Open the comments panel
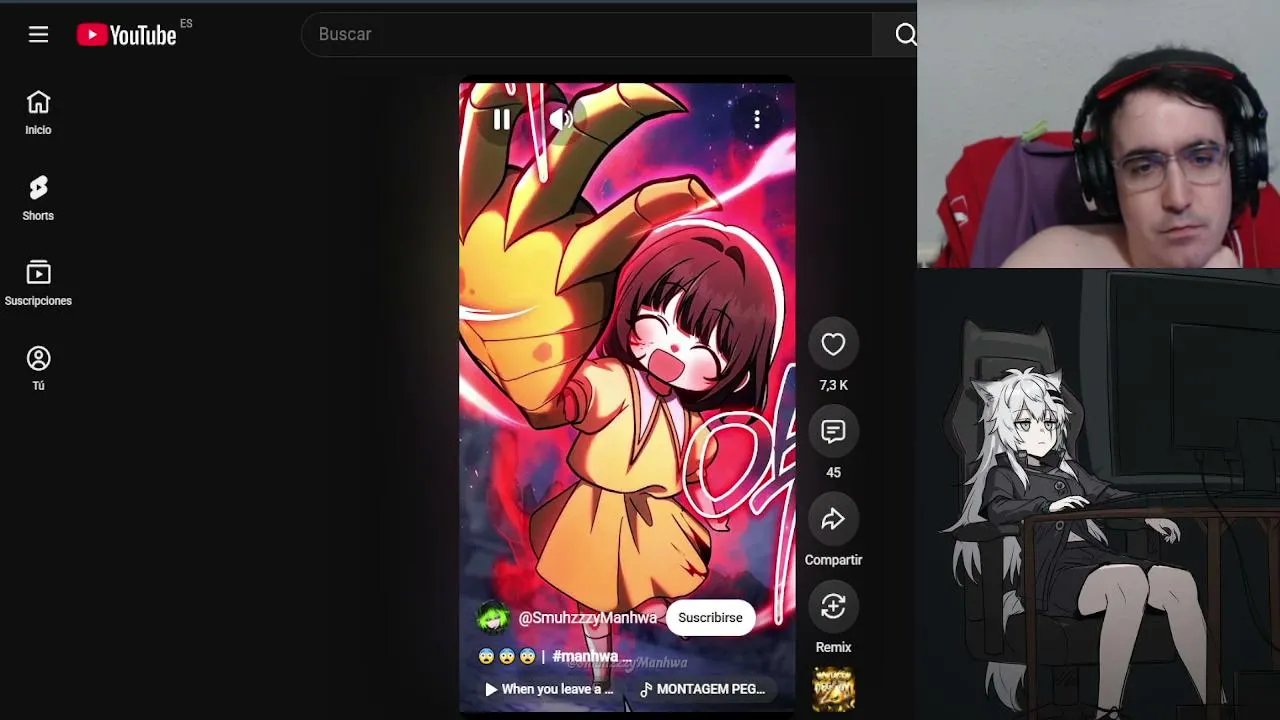This screenshot has height=720, width=1280. pos(833,432)
